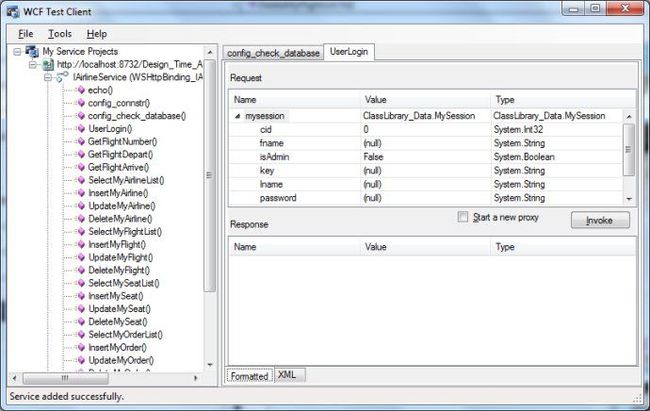Collapse the mysession parameter row
650x411 pixels.
[x=237, y=116]
